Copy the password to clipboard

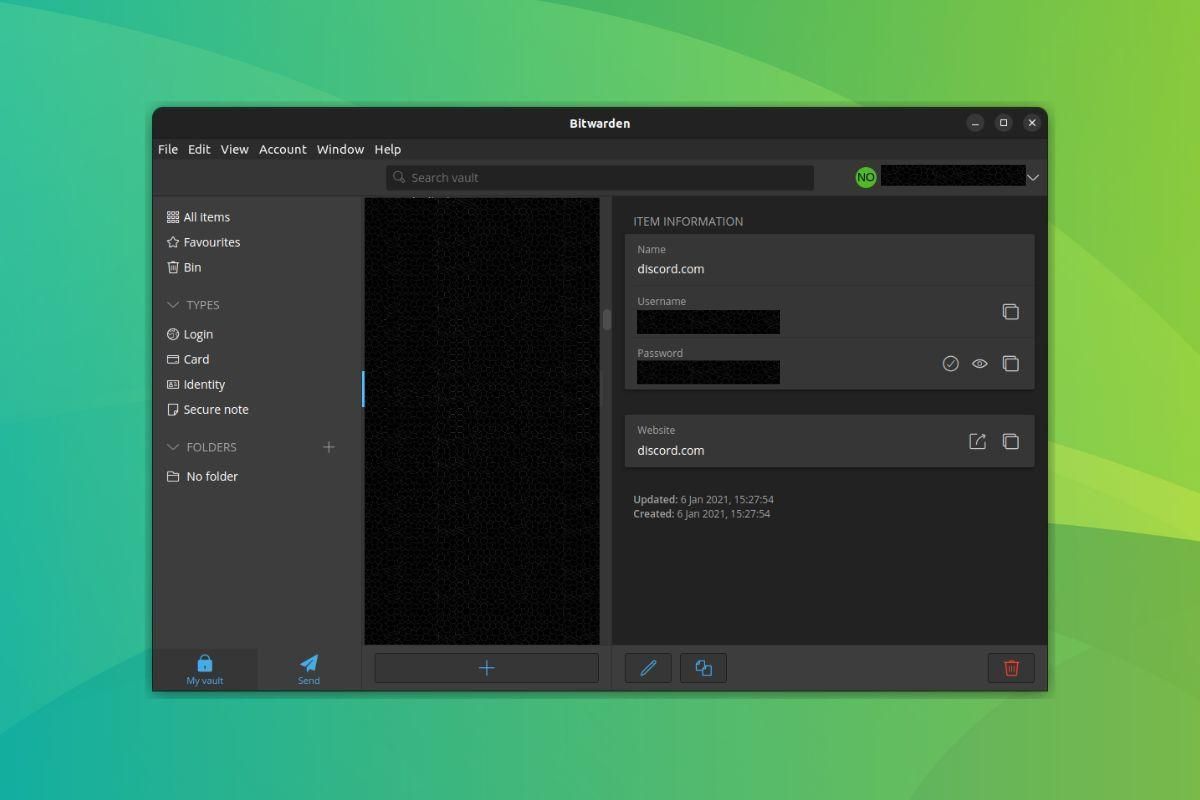tap(1010, 364)
